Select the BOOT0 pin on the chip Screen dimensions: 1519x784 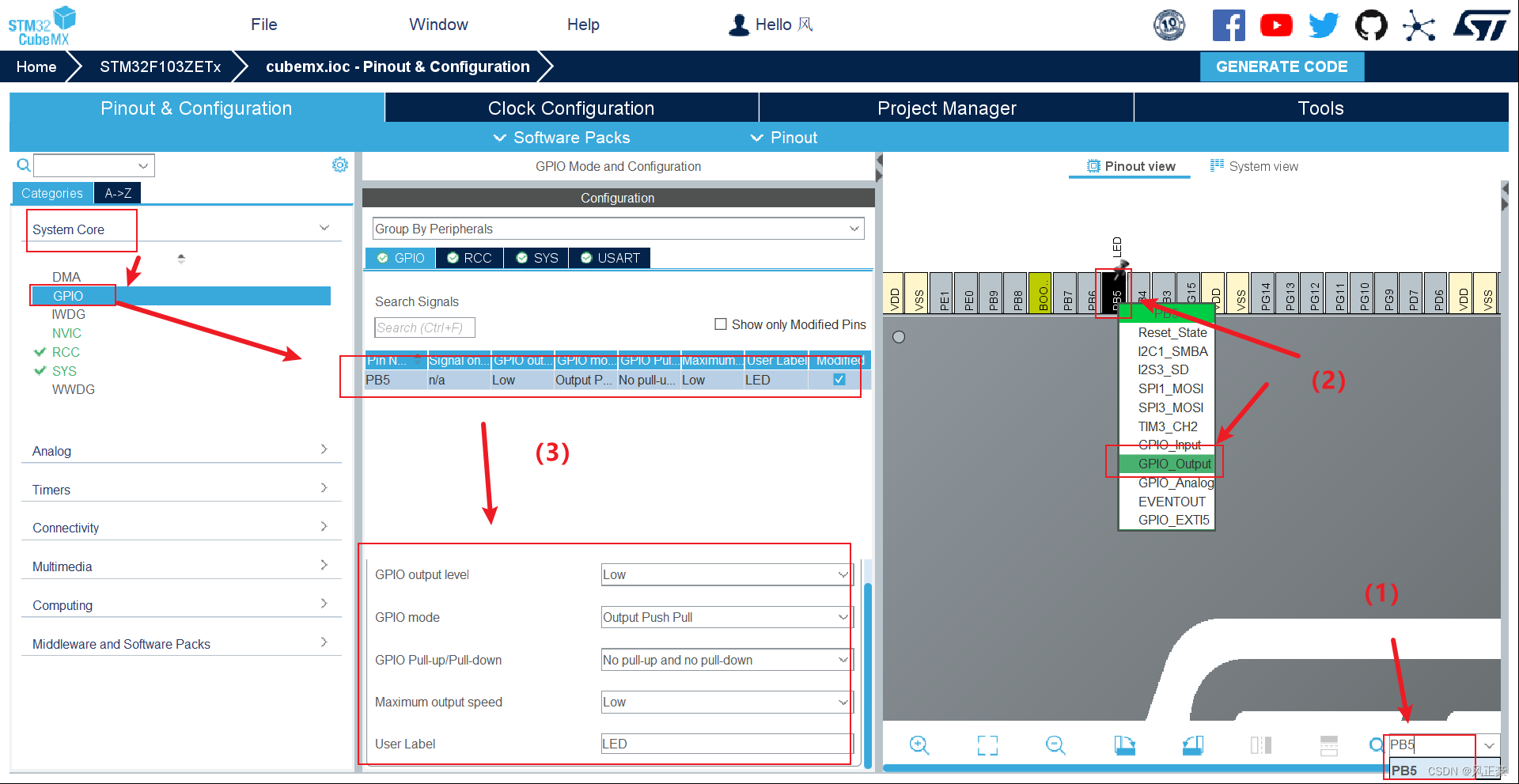click(1041, 294)
